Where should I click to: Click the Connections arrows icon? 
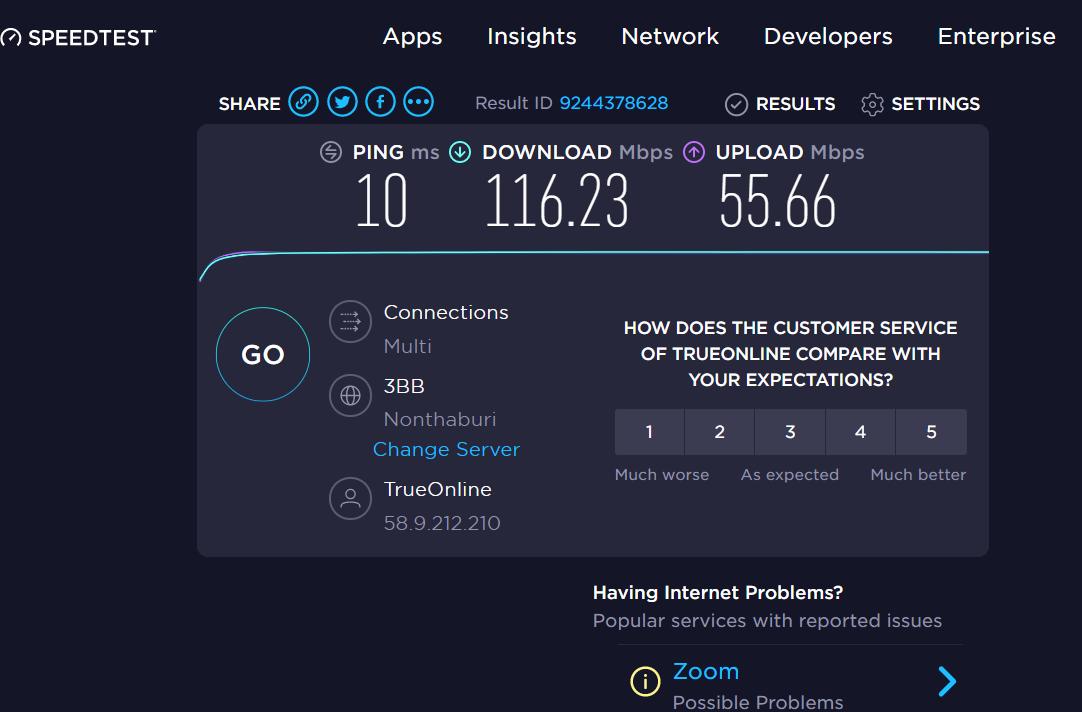(x=351, y=322)
